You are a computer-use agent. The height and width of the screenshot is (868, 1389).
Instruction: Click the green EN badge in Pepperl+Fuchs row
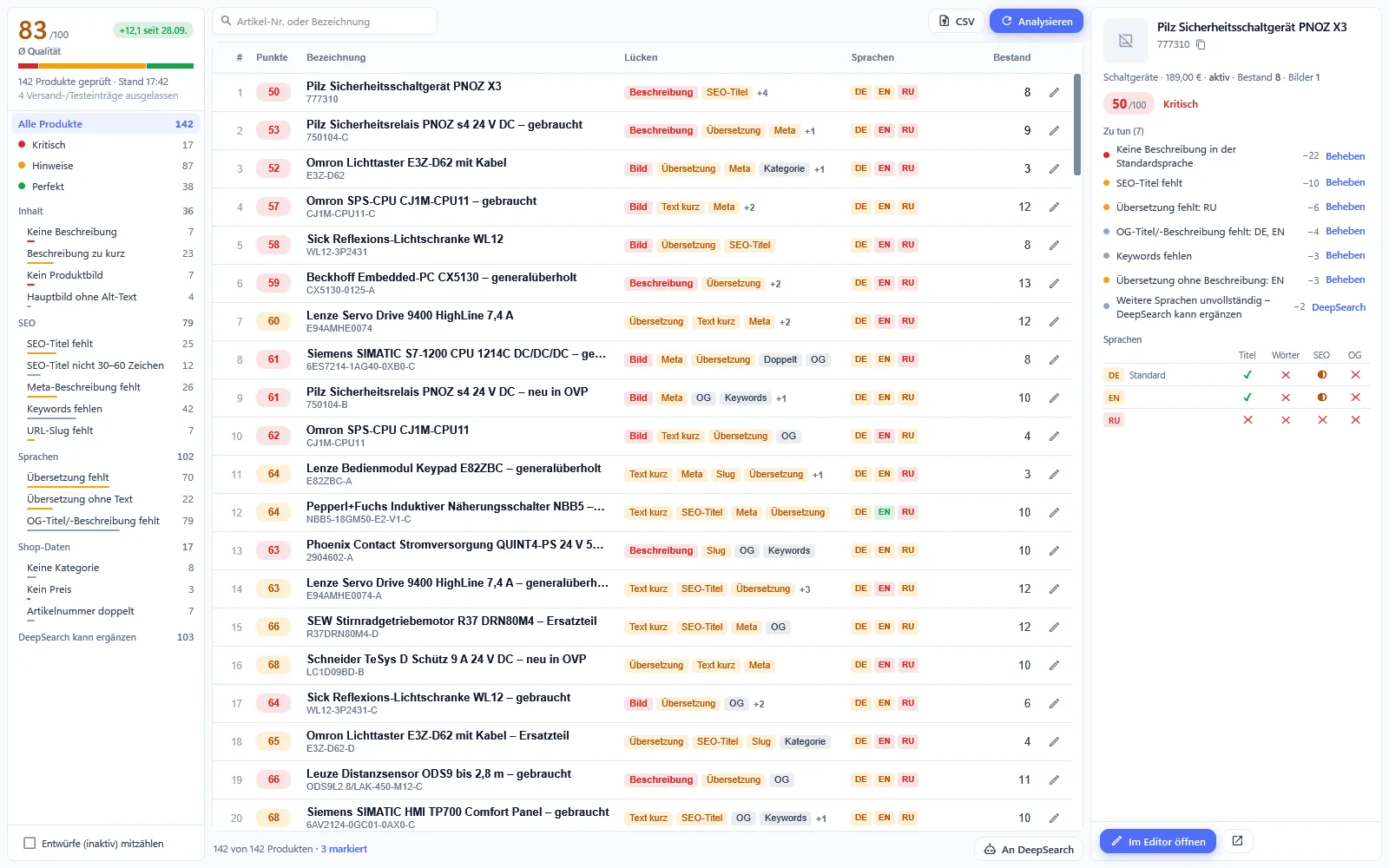[x=884, y=512]
